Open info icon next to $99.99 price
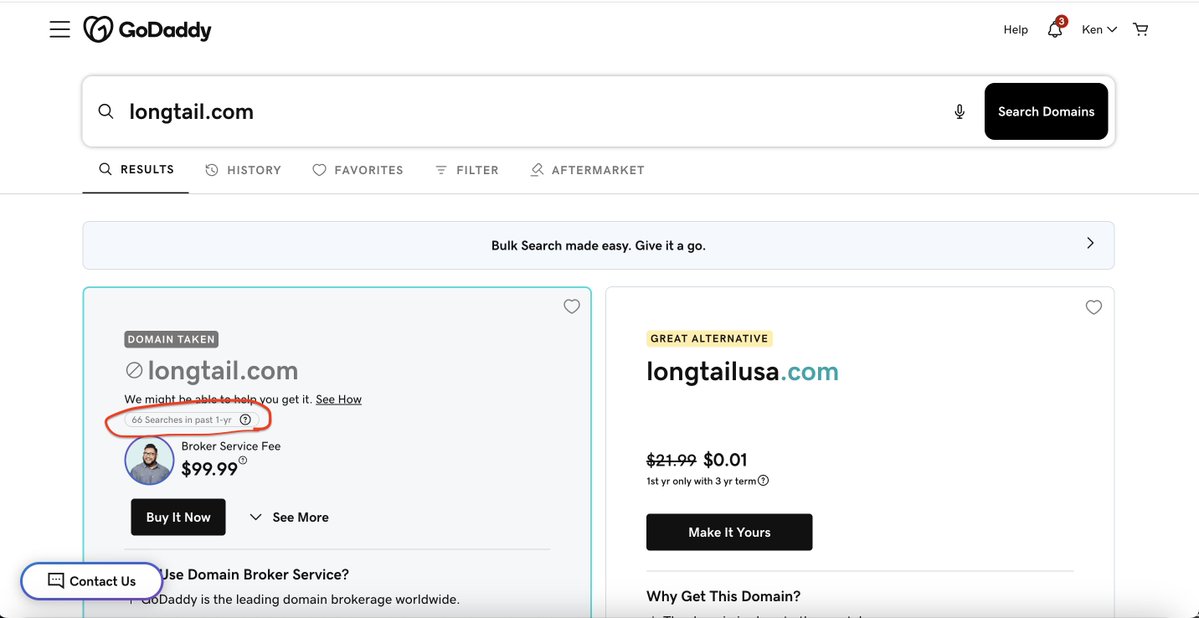 242,460
